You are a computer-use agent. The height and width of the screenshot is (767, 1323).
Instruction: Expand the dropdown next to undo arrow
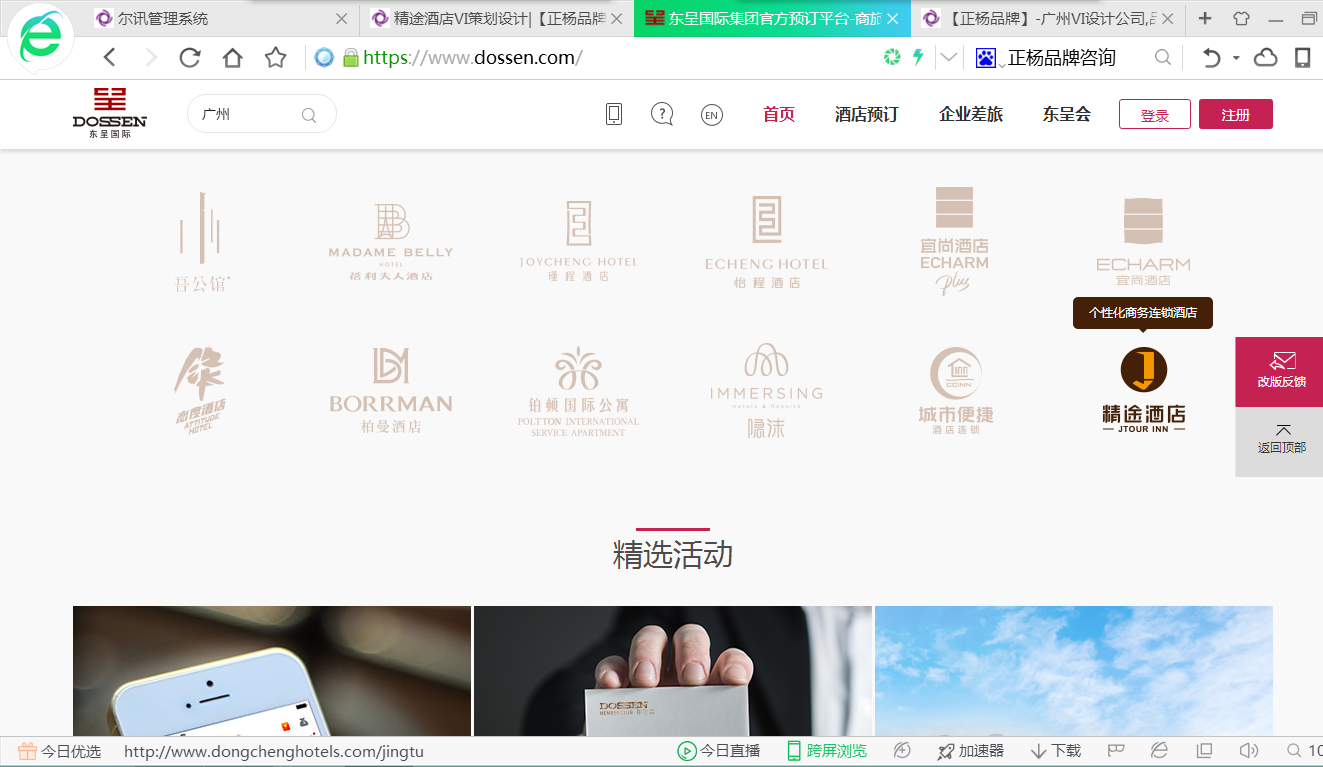point(1236,58)
